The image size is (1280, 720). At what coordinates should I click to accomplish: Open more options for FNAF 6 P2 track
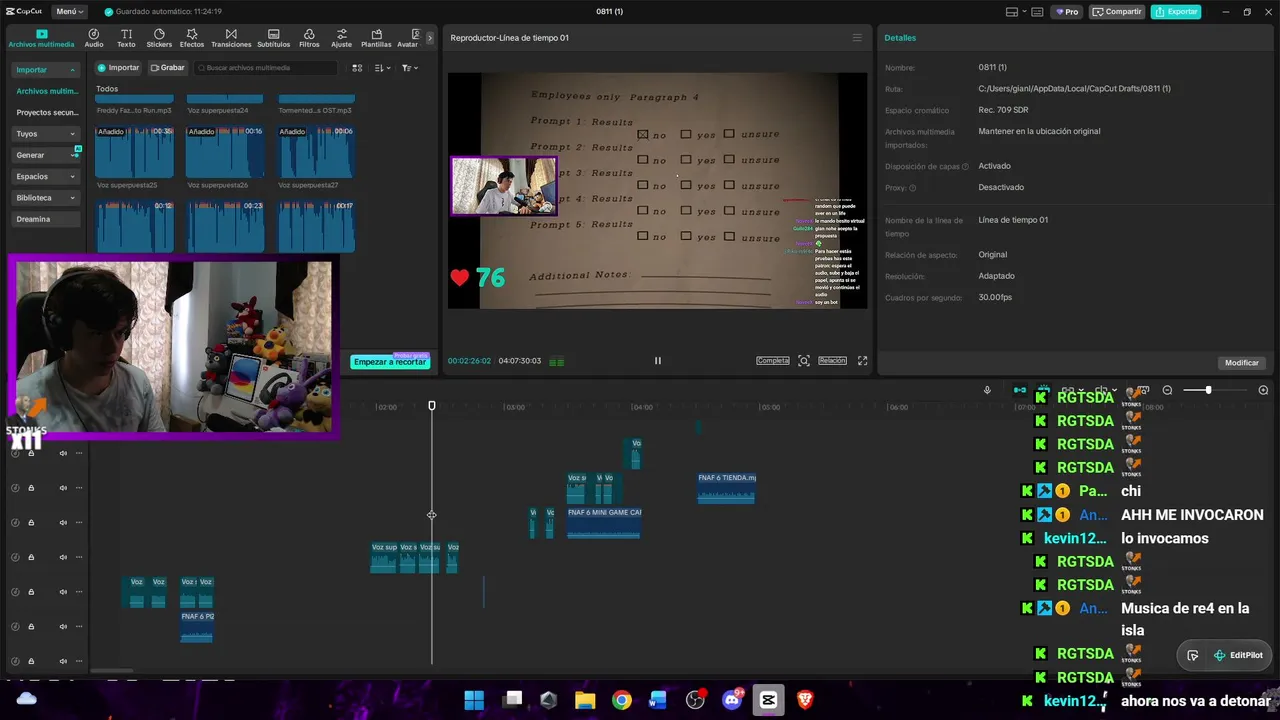pyautogui.click(x=79, y=626)
